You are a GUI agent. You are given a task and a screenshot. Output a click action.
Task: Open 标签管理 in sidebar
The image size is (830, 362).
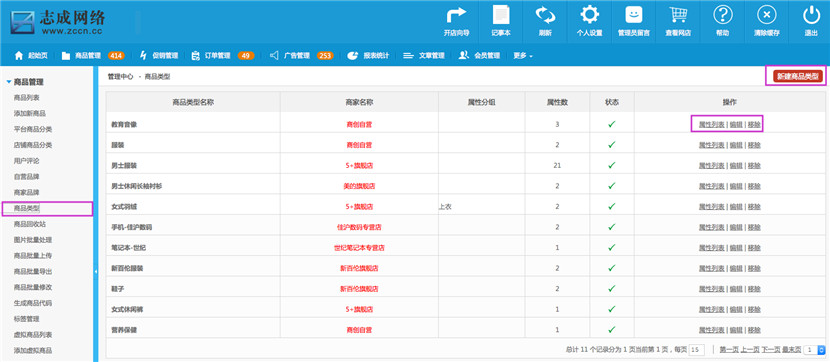point(26,319)
